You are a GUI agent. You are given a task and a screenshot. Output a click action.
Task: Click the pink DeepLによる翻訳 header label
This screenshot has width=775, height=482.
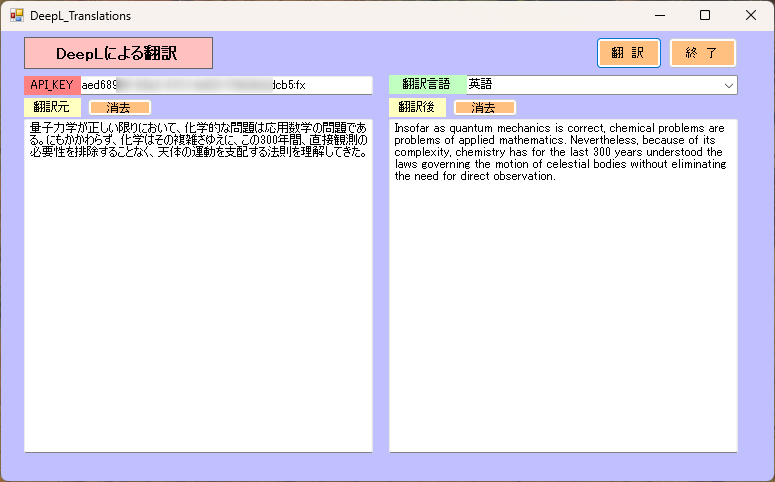(x=118, y=53)
